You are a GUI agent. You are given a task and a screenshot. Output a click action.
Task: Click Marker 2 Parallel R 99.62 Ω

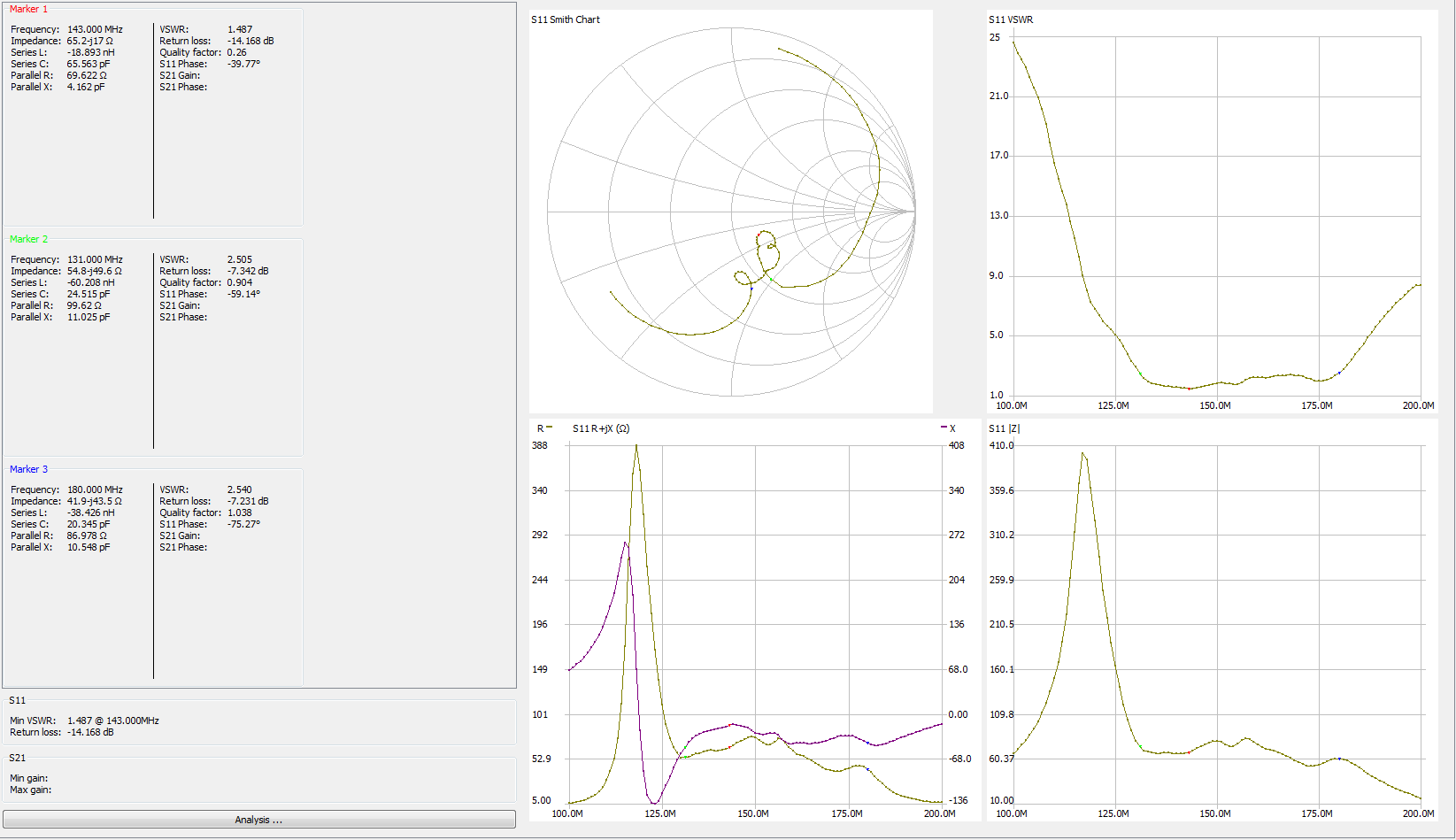tap(84, 305)
